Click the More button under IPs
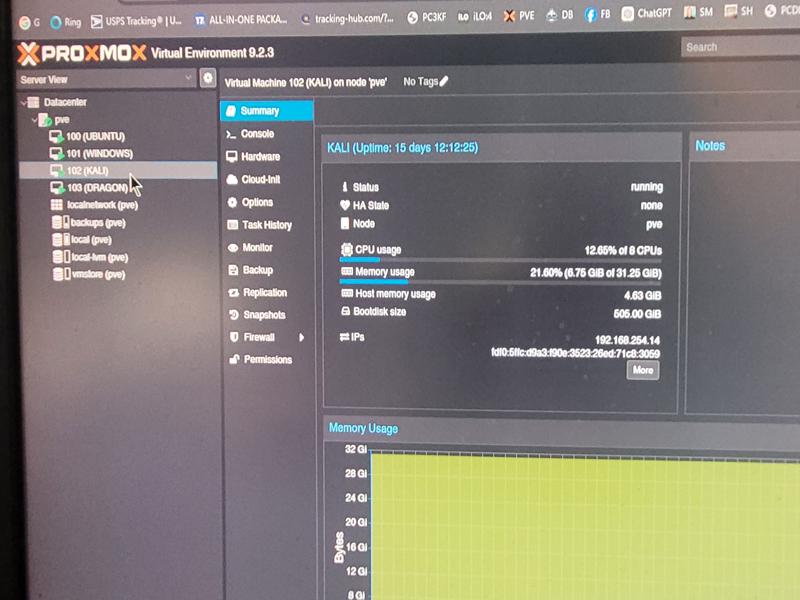 point(643,370)
